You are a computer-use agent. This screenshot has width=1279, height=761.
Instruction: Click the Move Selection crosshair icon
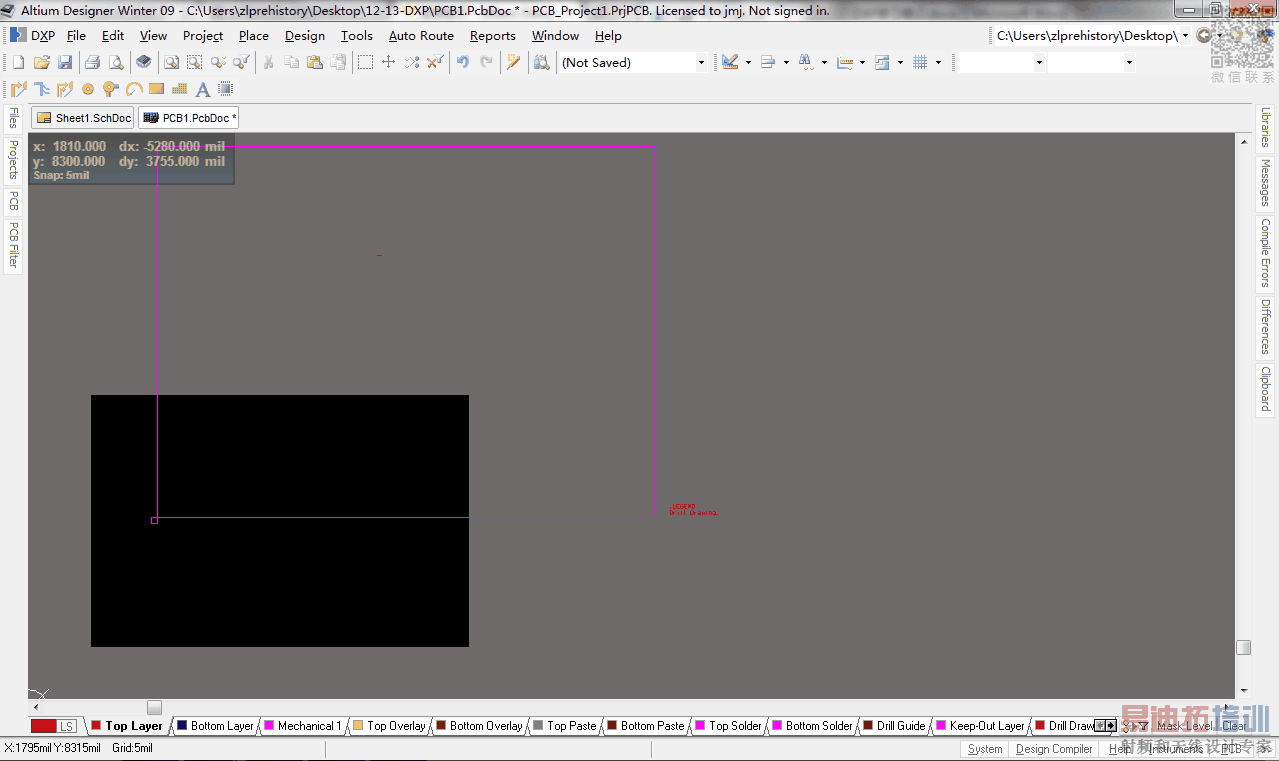click(x=389, y=62)
